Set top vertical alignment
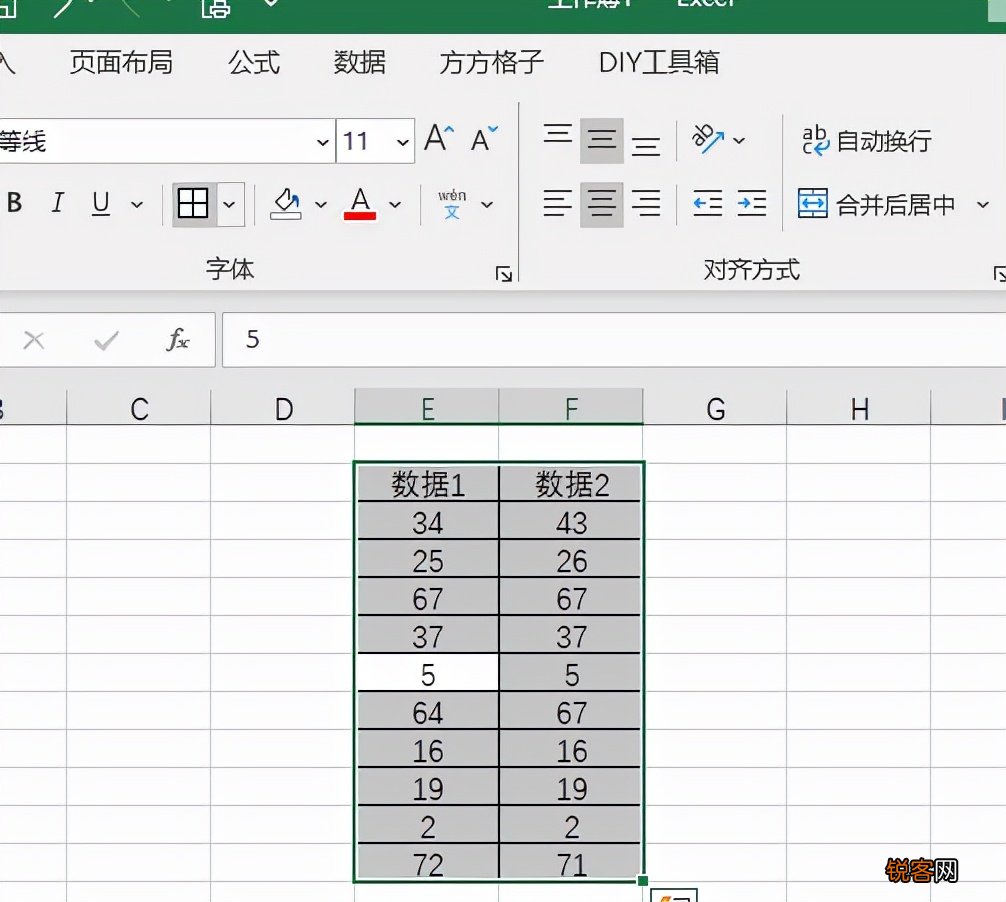1006x902 pixels. point(558,134)
